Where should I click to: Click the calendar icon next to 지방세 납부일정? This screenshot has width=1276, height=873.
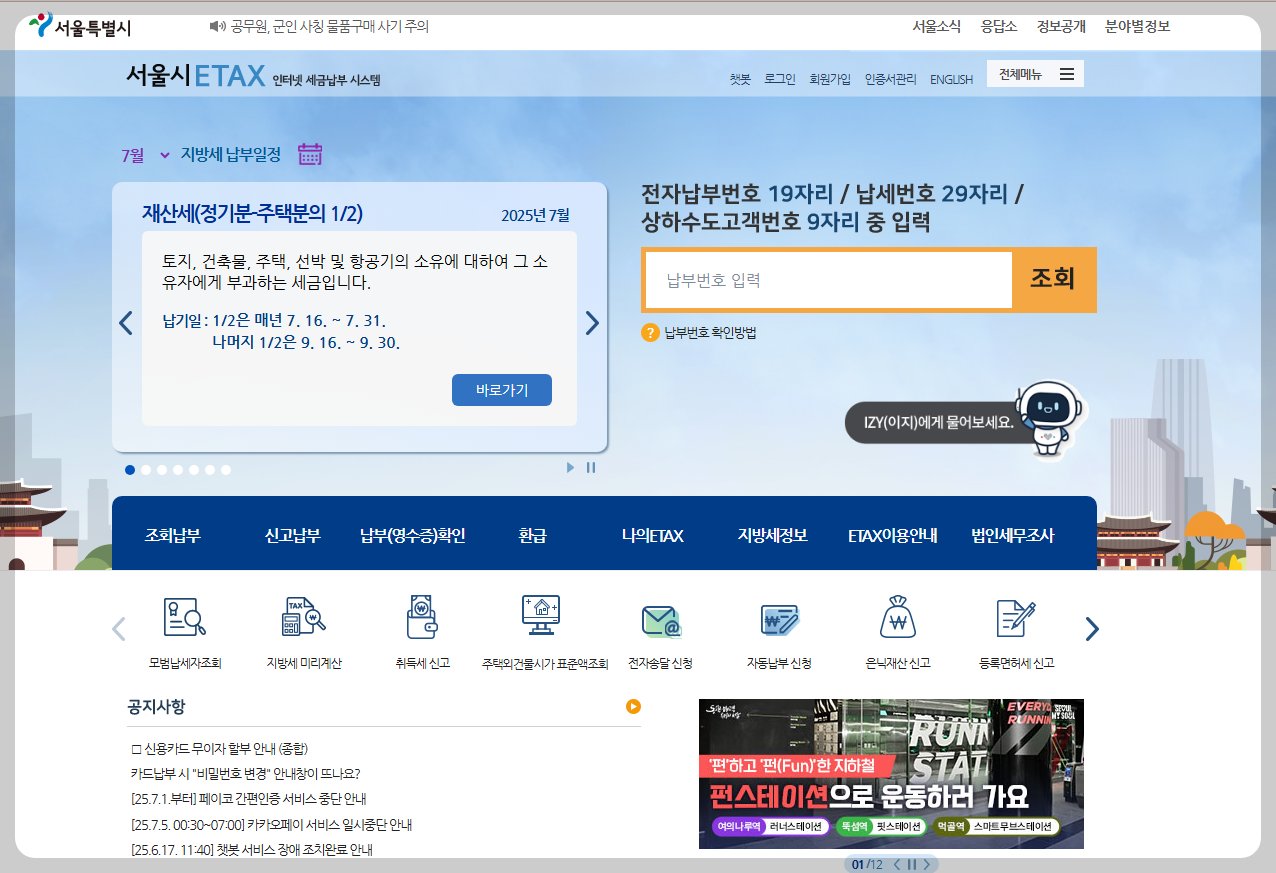pyautogui.click(x=310, y=154)
